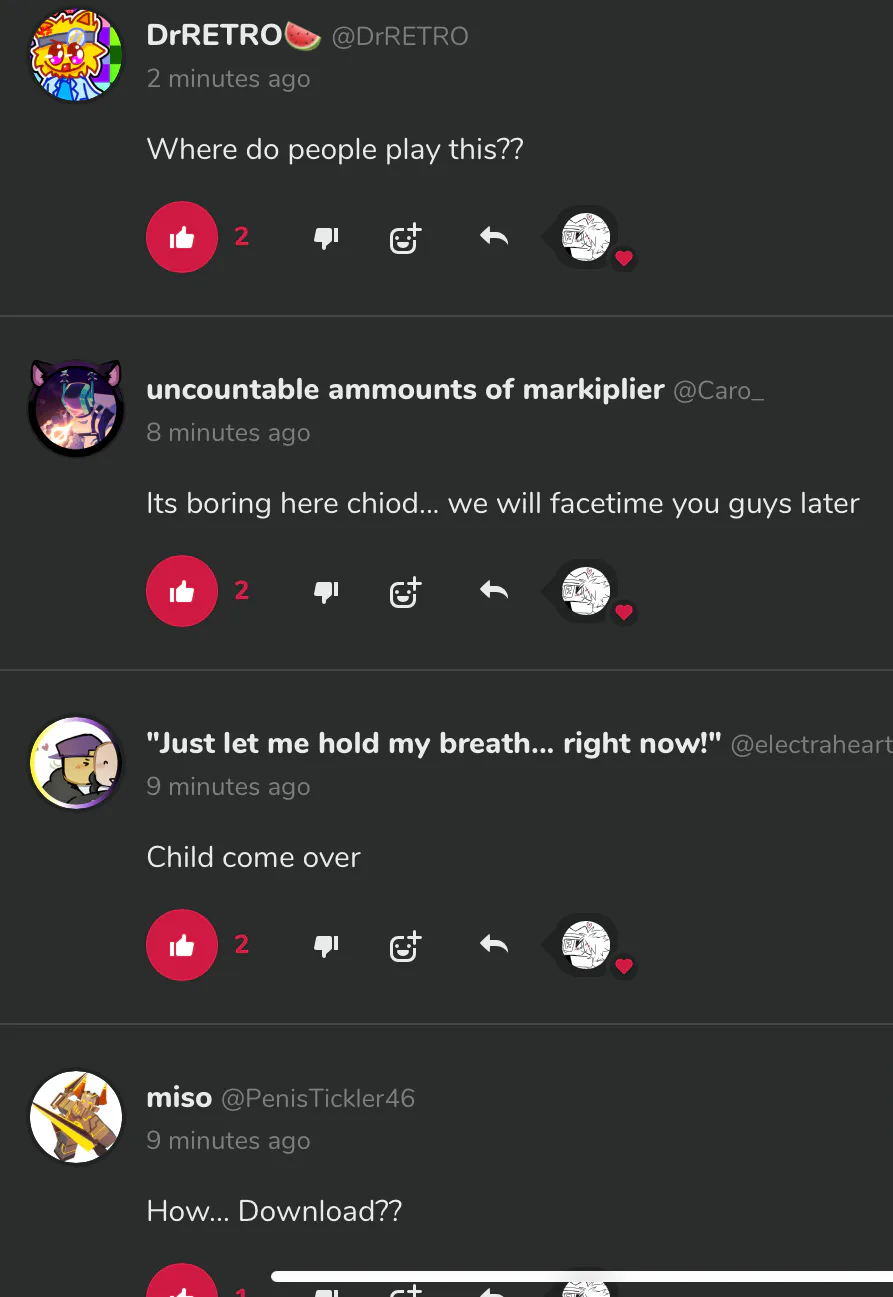The image size is (893, 1297).
Task: Open 'uncountable ammounts of markiplier' profile name
Action: click(405, 390)
